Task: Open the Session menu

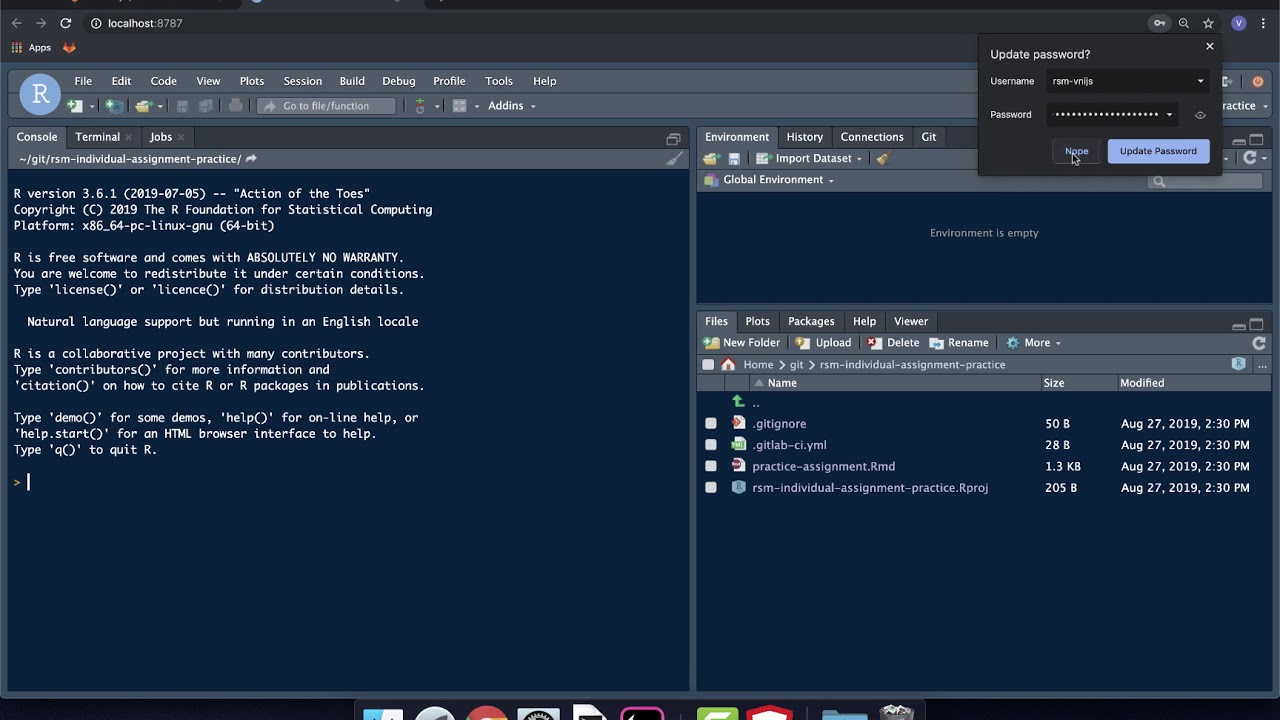Action: coord(302,81)
